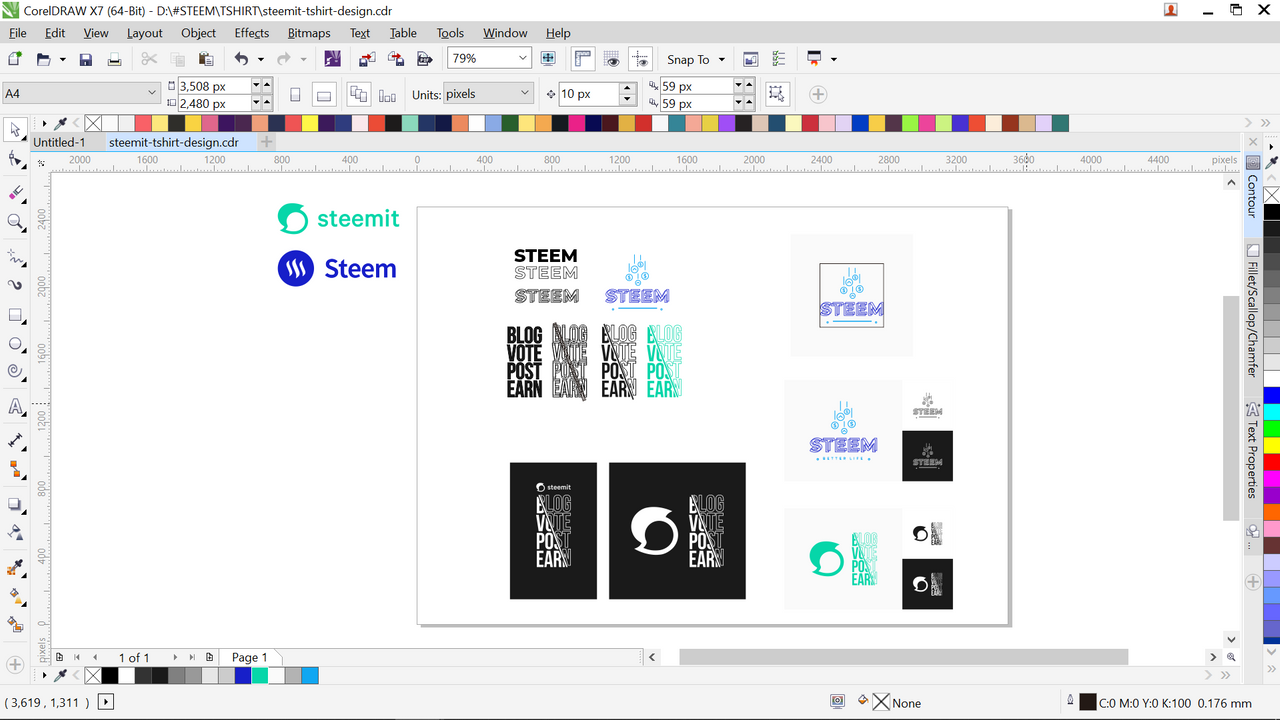Open the Text Properties docker tab
Screen dimensions: 1280x720
pos(1252,452)
